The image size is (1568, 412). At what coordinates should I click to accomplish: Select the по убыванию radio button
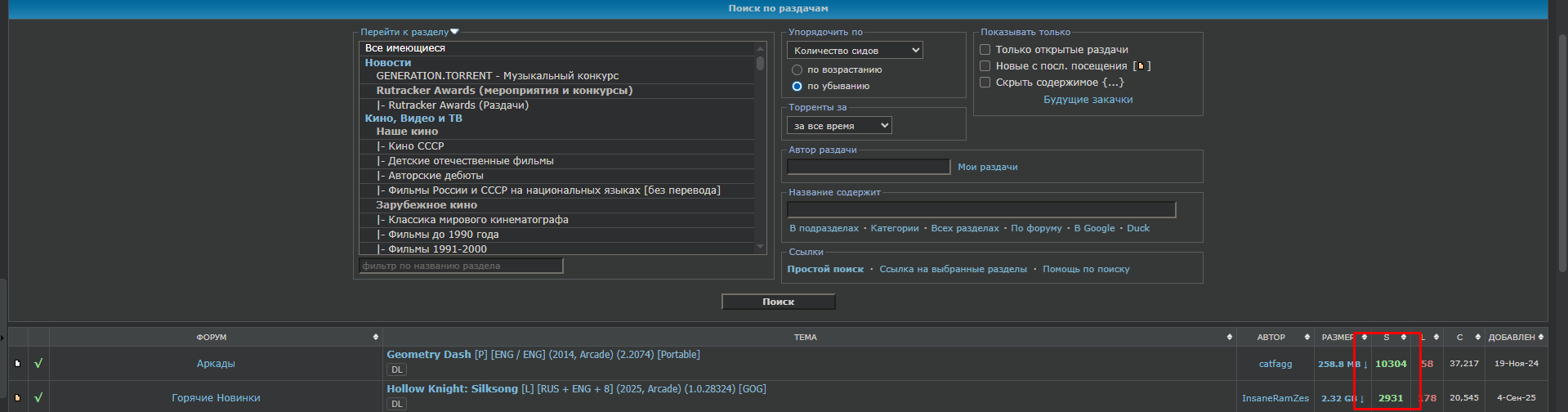tap(797, 86)
